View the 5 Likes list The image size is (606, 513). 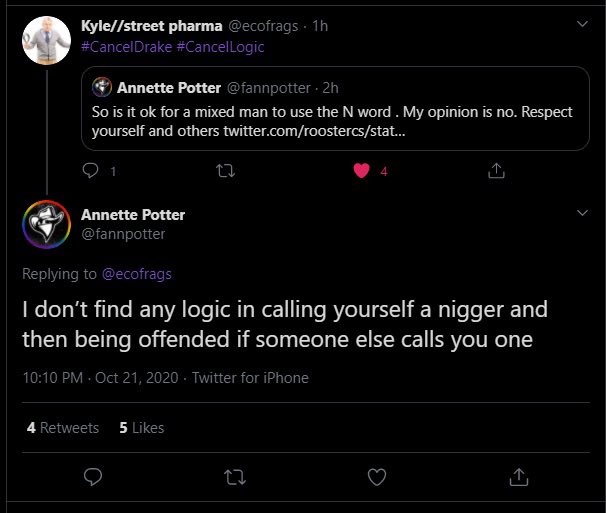142,428
